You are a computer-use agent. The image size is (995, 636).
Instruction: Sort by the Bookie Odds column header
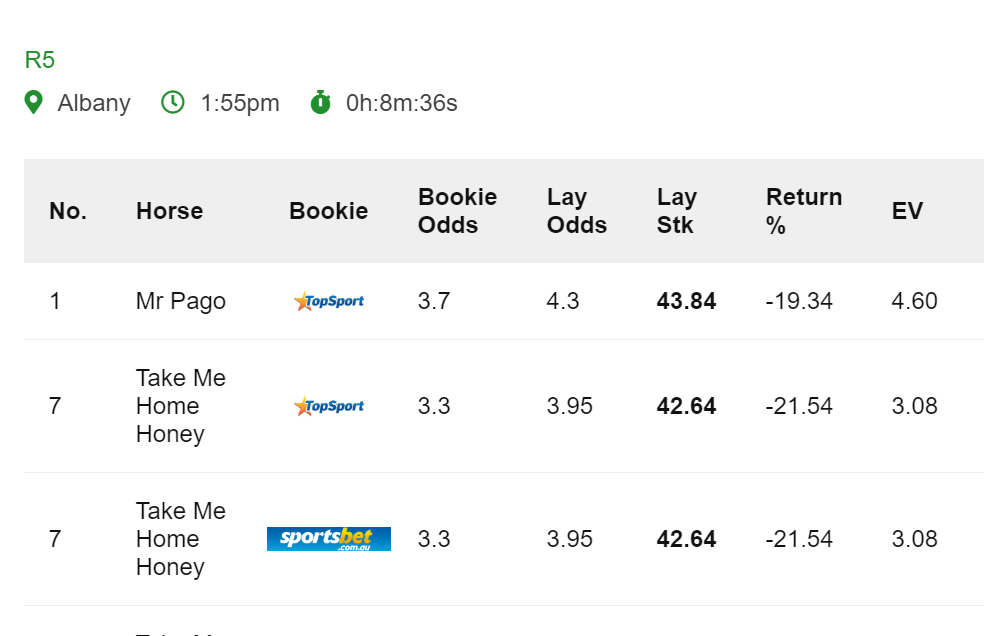(x=458, y=211)
